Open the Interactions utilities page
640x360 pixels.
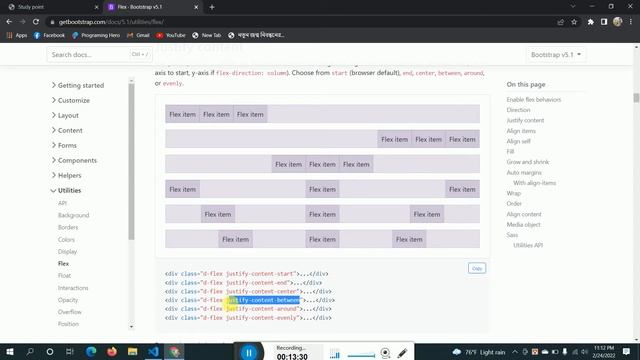click(73, 288)
